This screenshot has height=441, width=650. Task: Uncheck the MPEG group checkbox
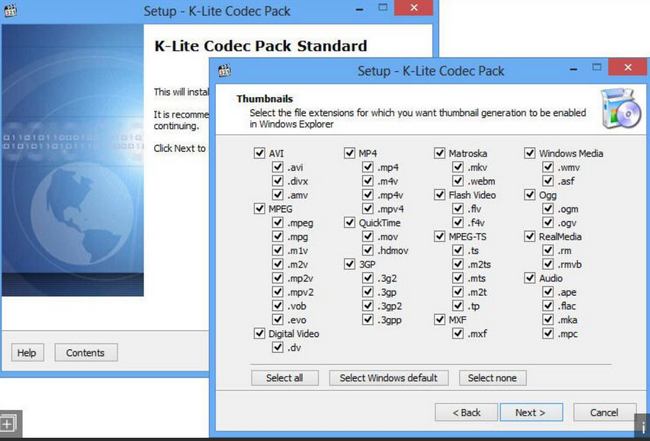pos(259,209)
